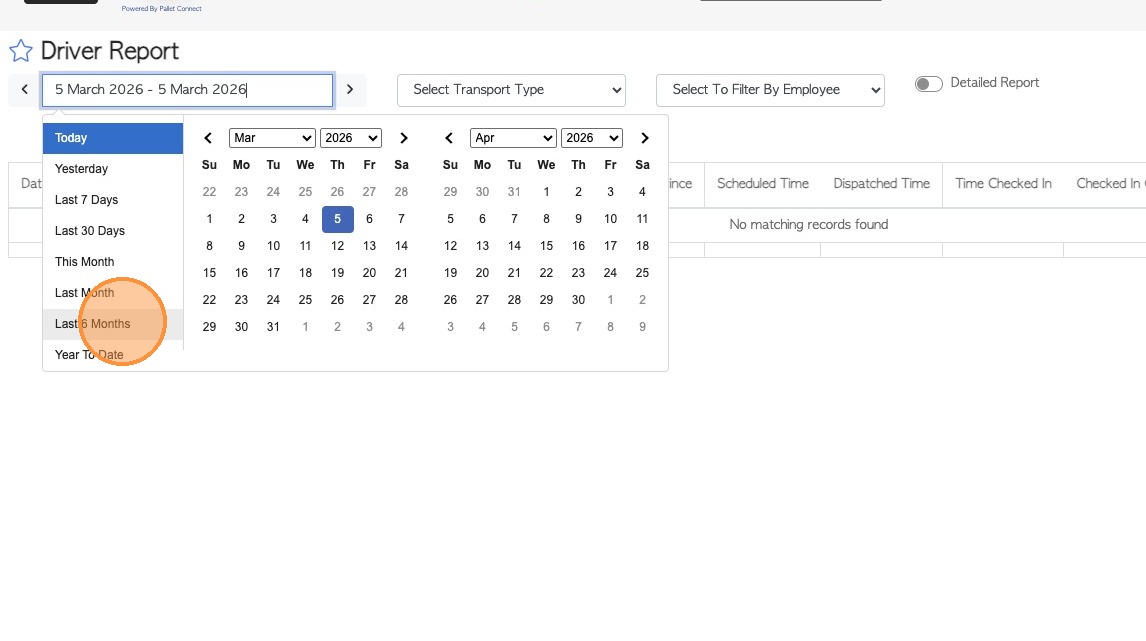Click the No matching records found message

point(808,224)
